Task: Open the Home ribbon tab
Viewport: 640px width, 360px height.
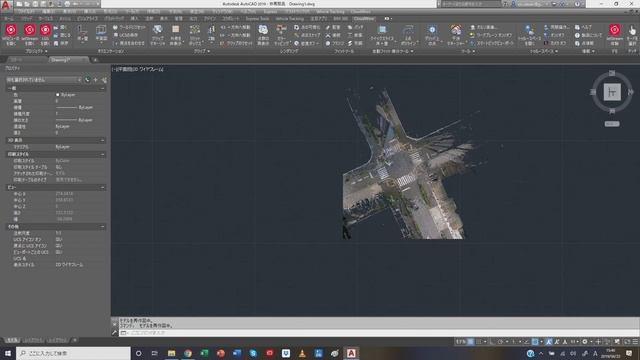Action: pos(9,19)
